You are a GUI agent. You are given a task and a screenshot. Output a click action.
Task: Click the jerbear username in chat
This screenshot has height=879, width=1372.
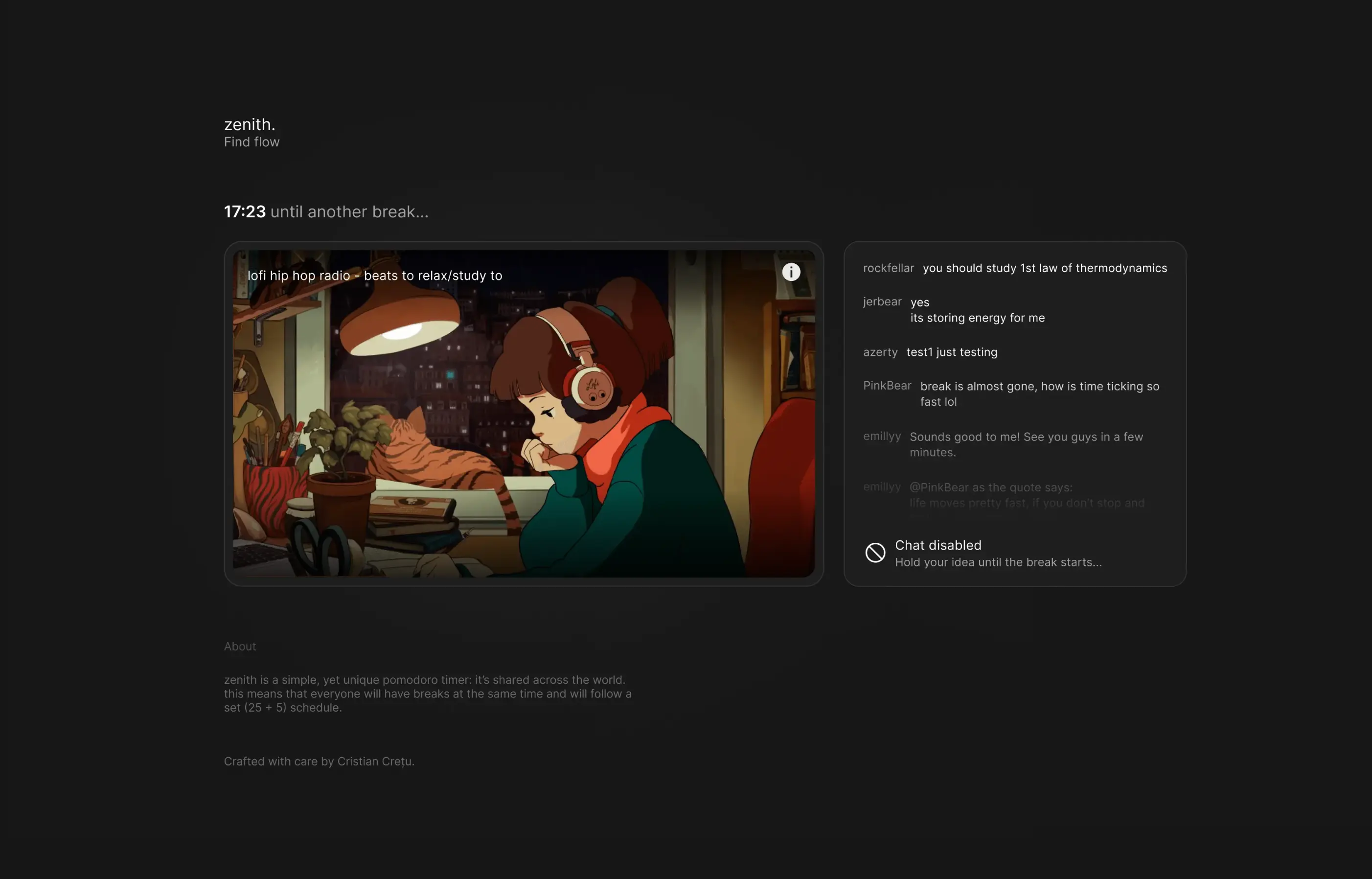pyautogui.click(x=882, y=301)
